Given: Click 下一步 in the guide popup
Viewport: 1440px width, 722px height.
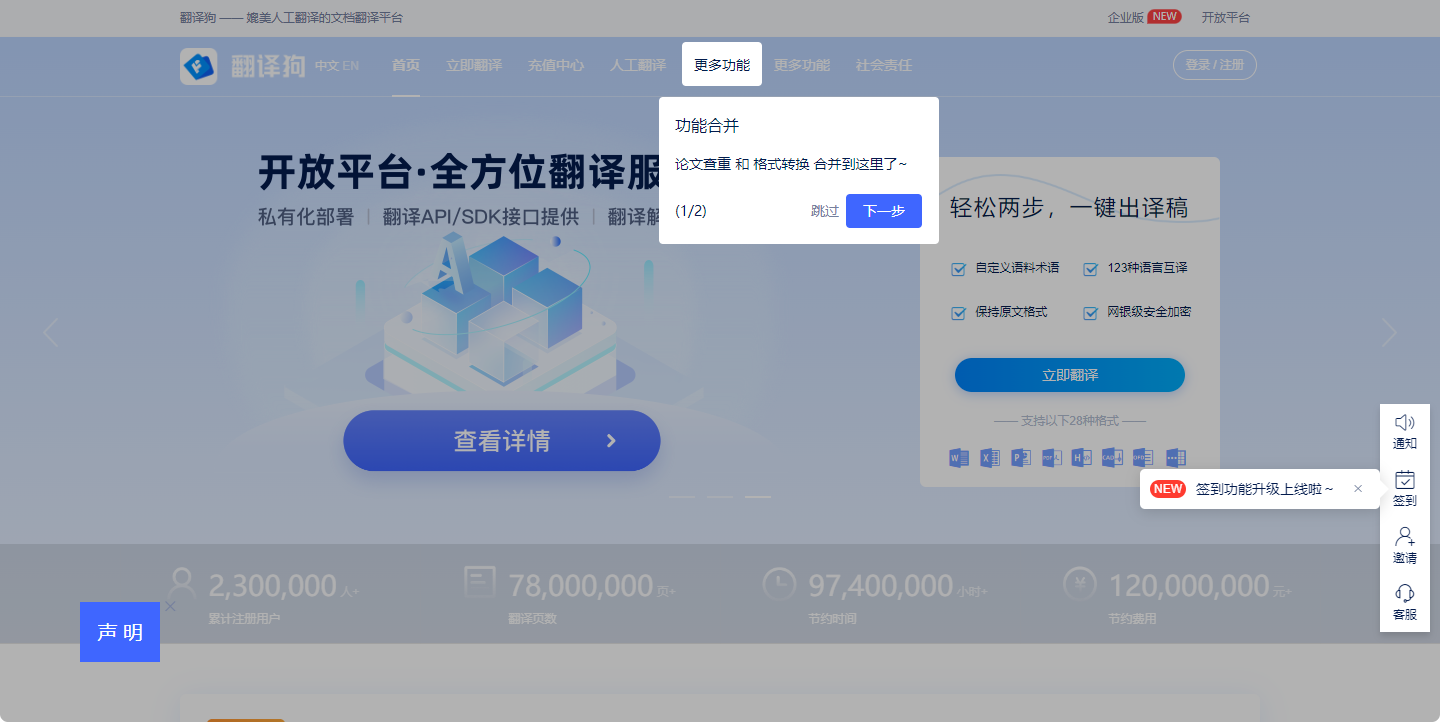Looking at the screenshot, I should 884,211.
